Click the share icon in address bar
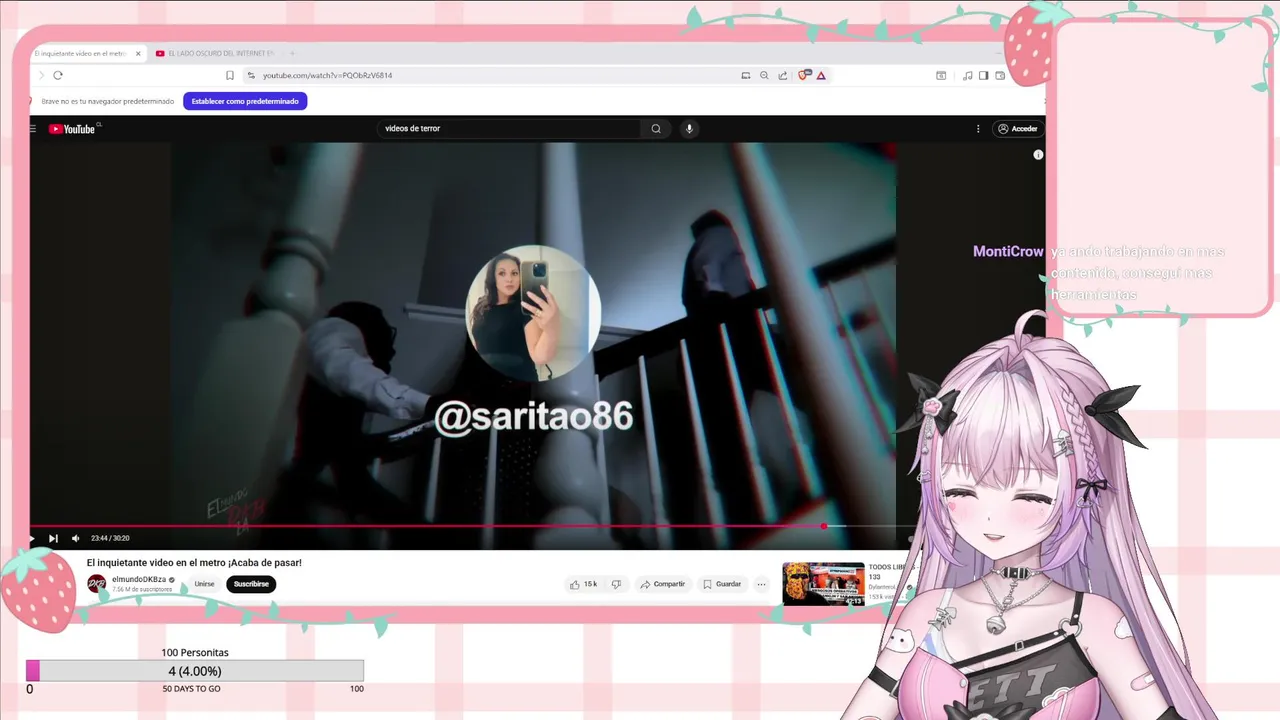Image resolution: width=1280 pixels, height=720 pixels. tap(783, 75)
